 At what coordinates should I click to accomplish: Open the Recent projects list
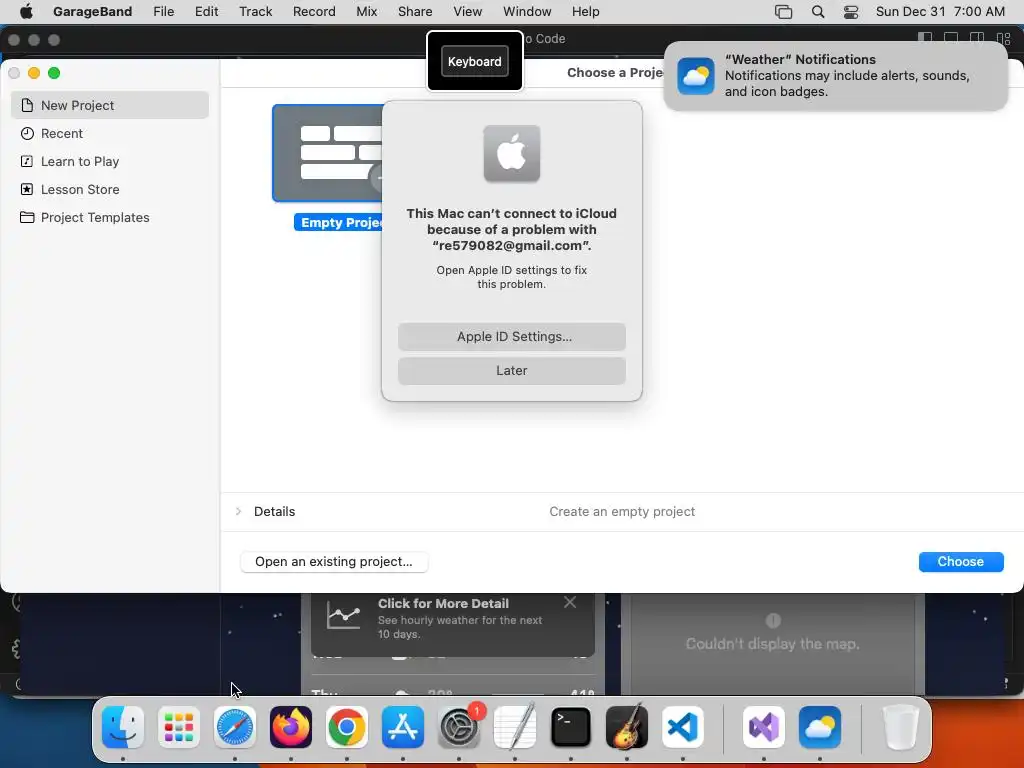(110, 133)
